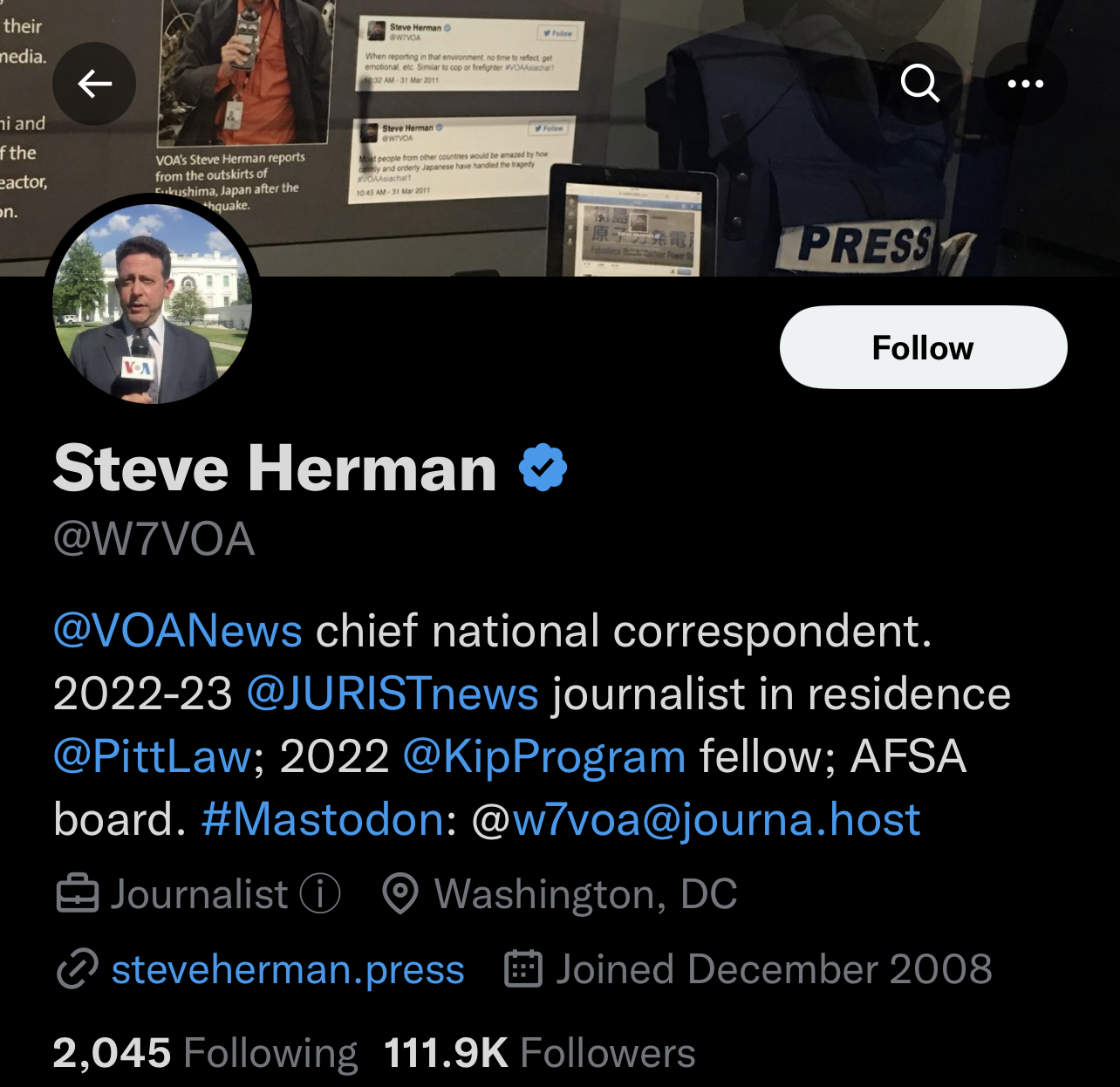The height and width of the screenshot is (1087, 1120).
Task: Open the Journalist category info icon
Action: pyautogui.click(x=320, y=894)
